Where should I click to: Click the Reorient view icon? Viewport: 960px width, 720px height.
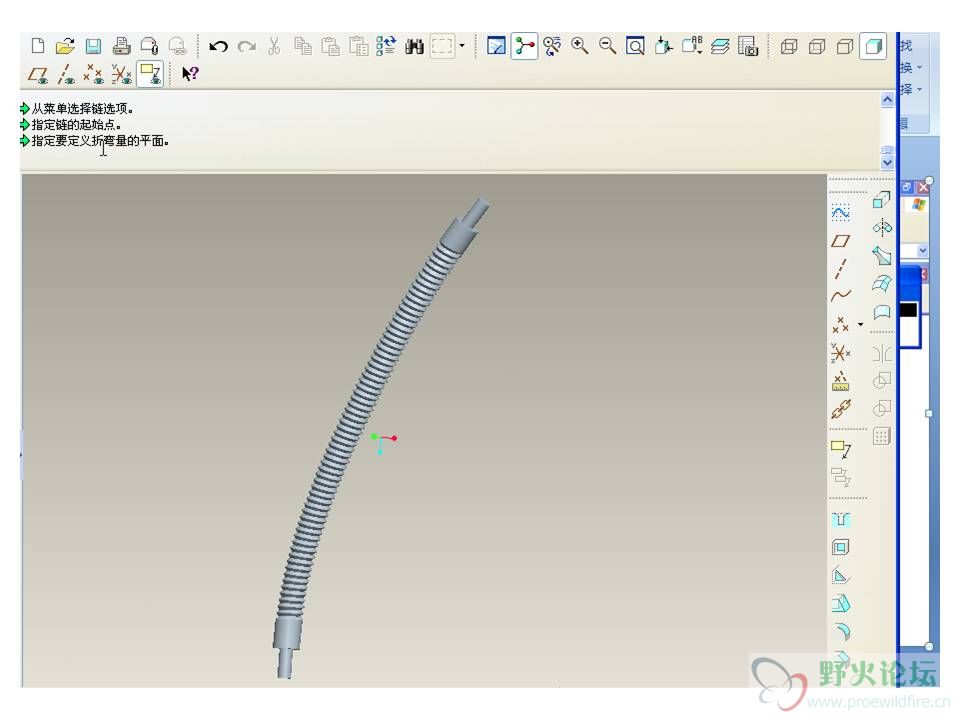click(x=663, y=46)
